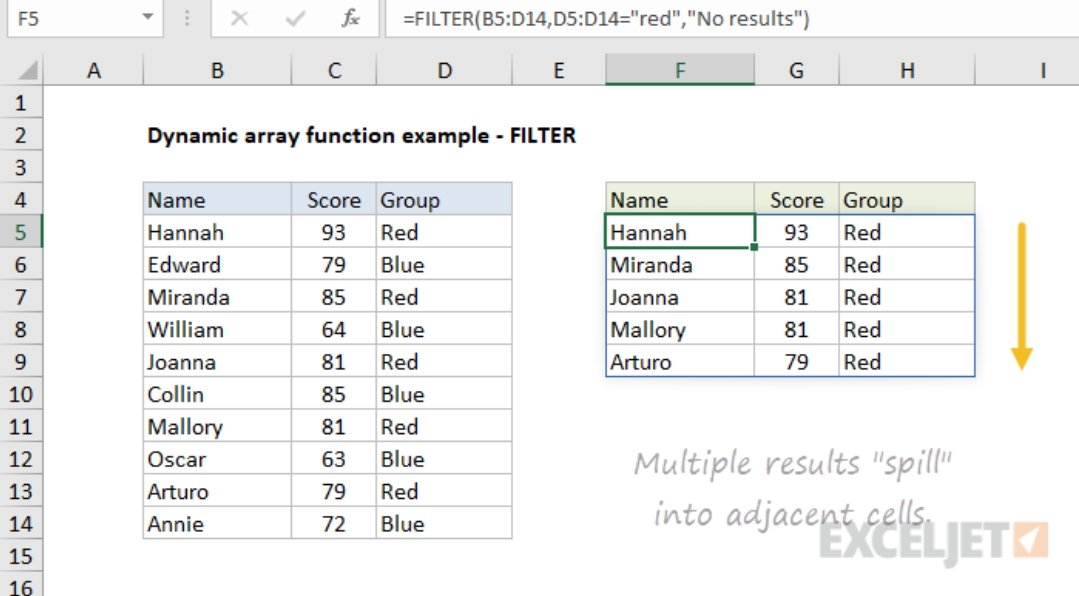Select column B header
The image size is (1079, 596).
(x=217, y=70)
